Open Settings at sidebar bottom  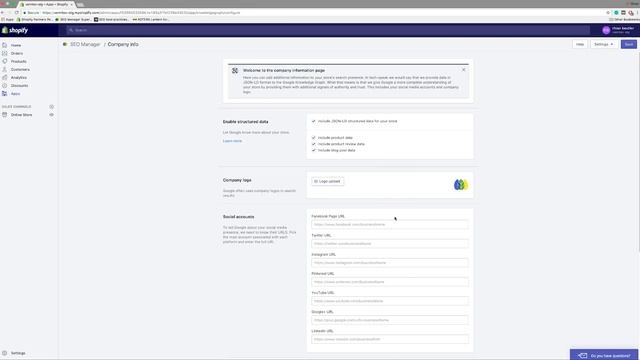18,353
